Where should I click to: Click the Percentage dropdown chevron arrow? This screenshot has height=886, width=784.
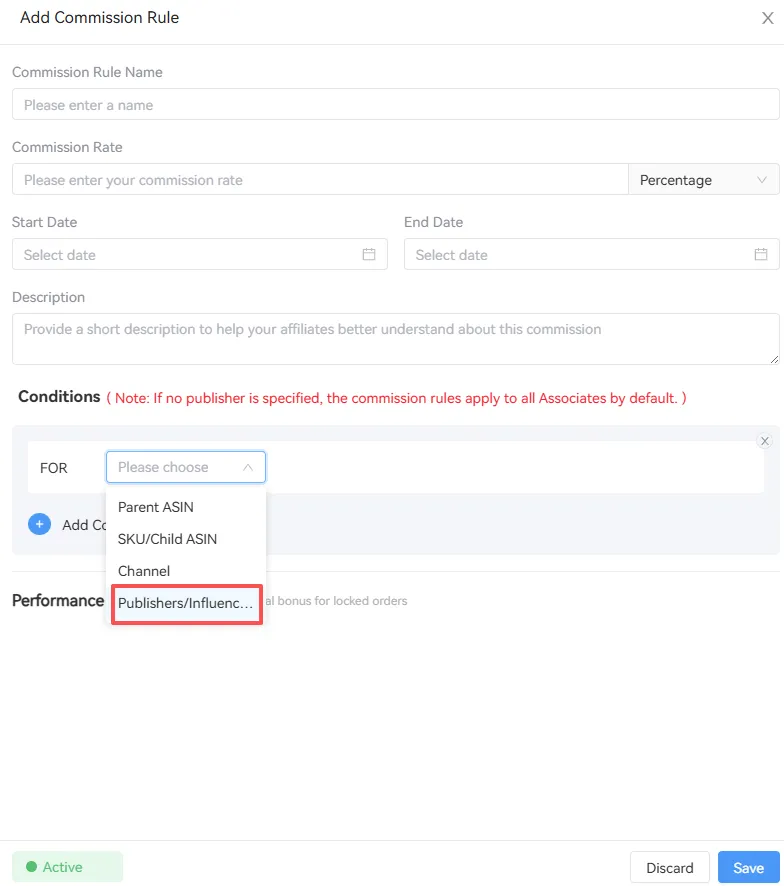pyautogui.click(x=763, y=180)
